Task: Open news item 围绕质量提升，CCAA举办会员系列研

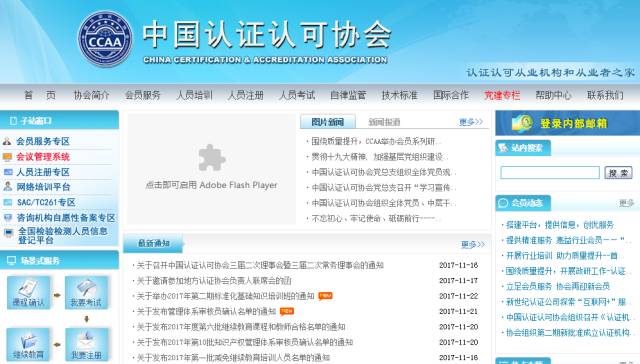Action: [x=376, y=141]
